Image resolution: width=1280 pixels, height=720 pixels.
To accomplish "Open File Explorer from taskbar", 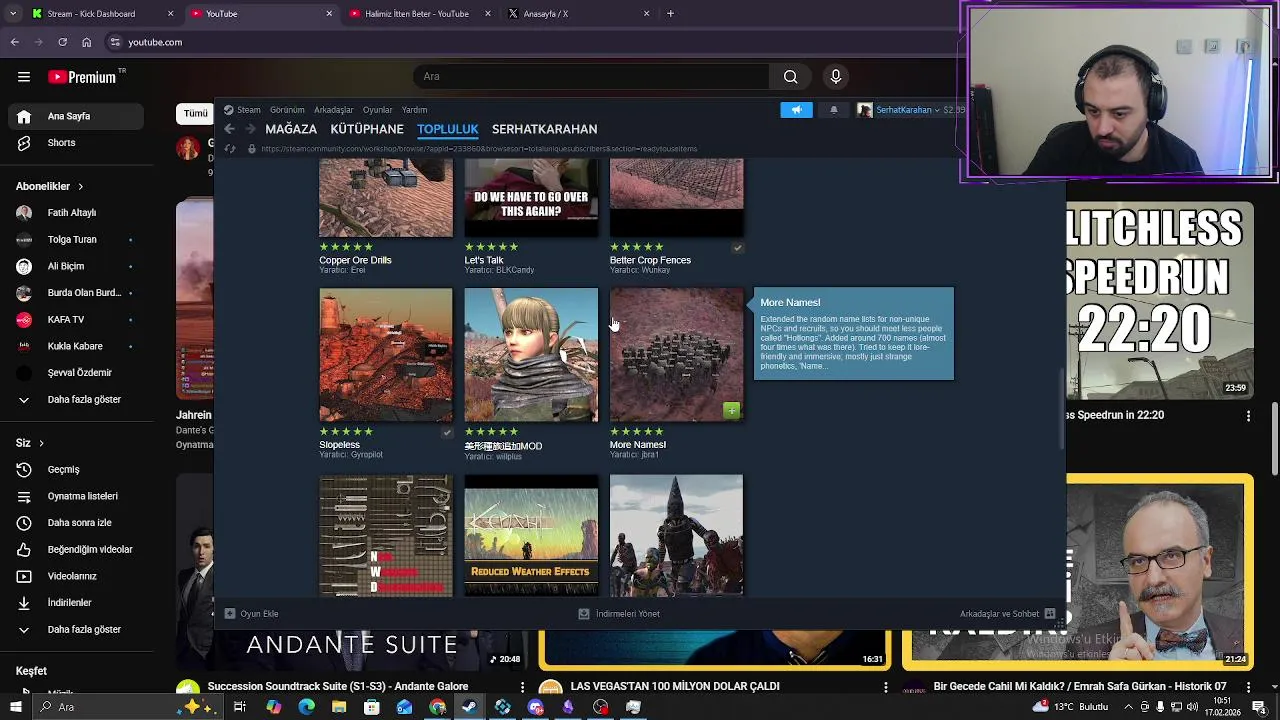I will [339, 707].
